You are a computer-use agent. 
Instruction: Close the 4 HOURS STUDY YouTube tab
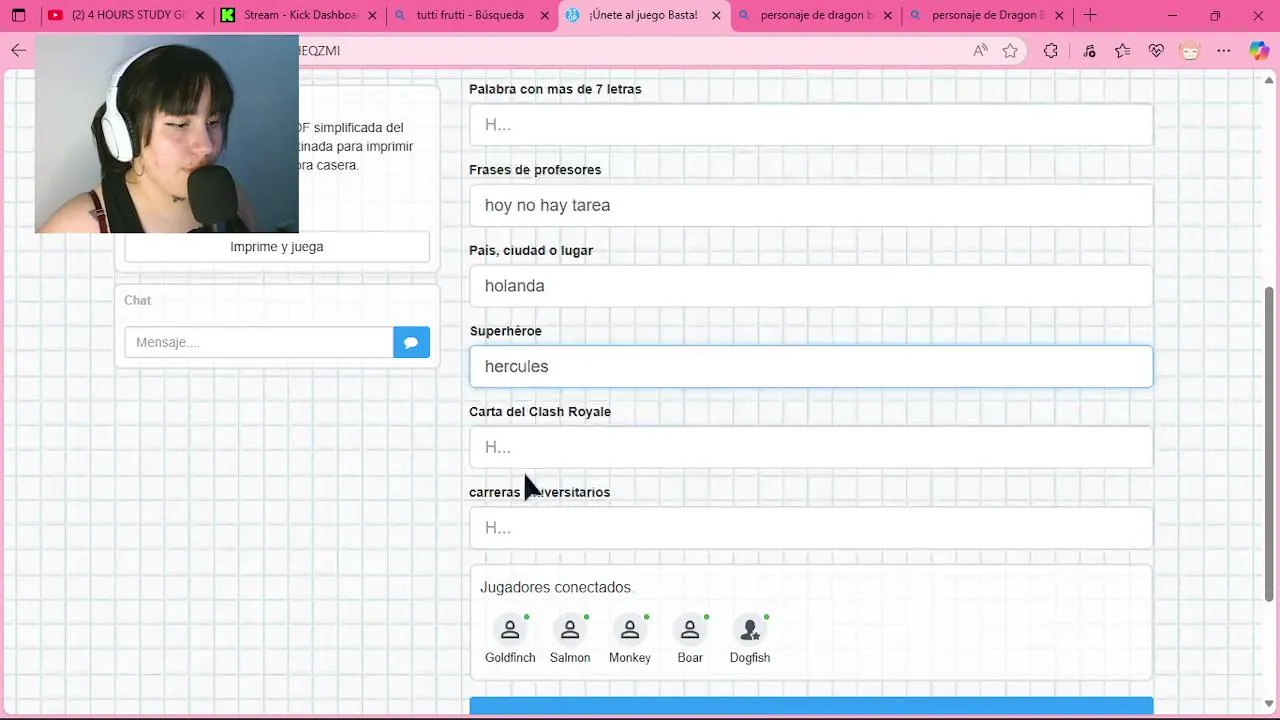click(200, 15)
